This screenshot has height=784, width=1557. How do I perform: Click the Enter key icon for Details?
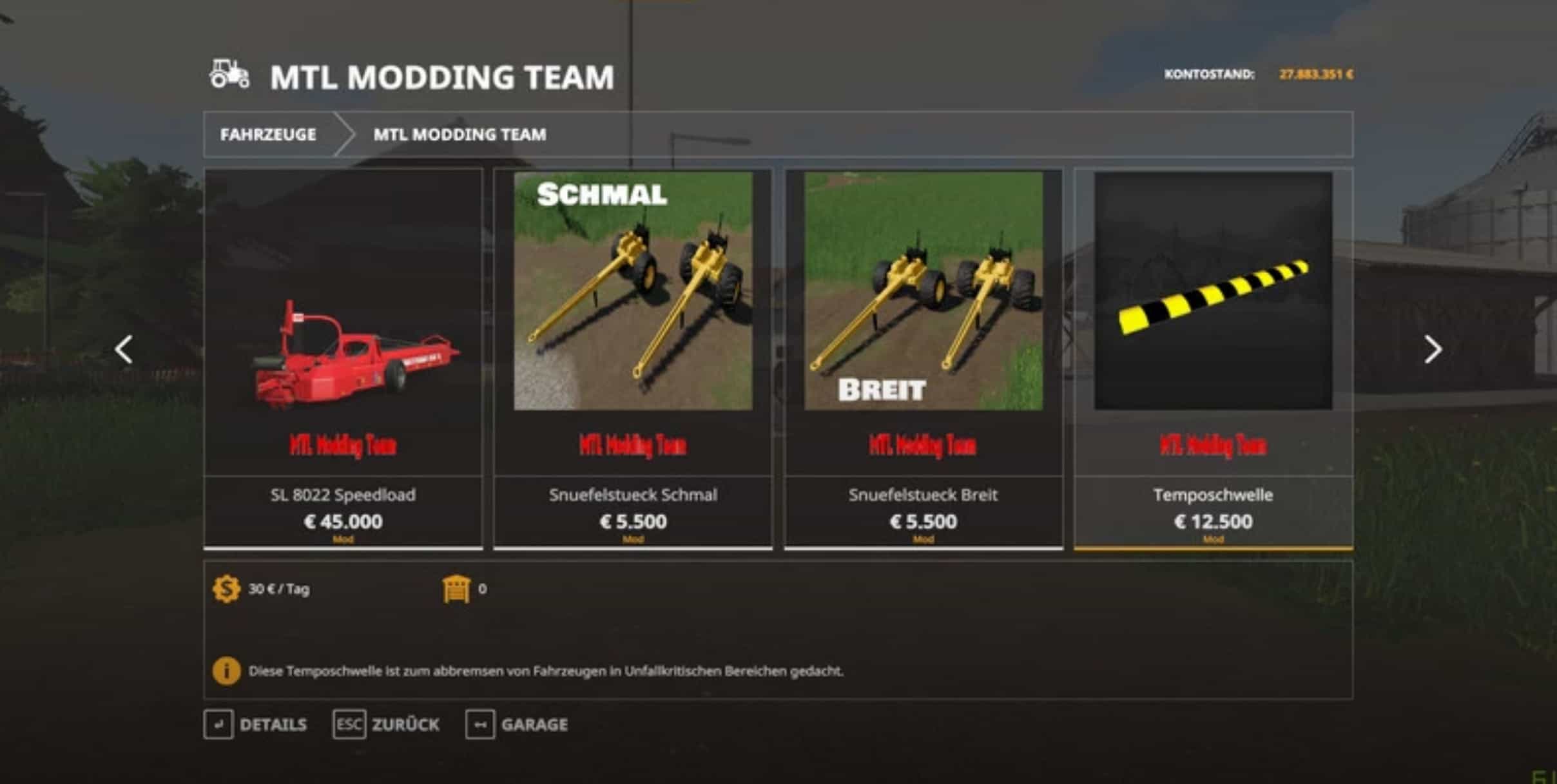218,725
